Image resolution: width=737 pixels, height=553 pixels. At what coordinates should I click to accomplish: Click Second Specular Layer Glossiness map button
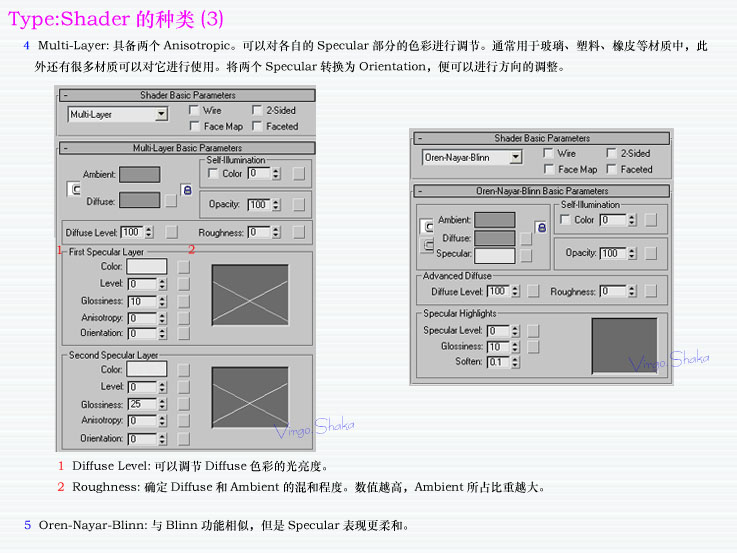coord(184,404)
